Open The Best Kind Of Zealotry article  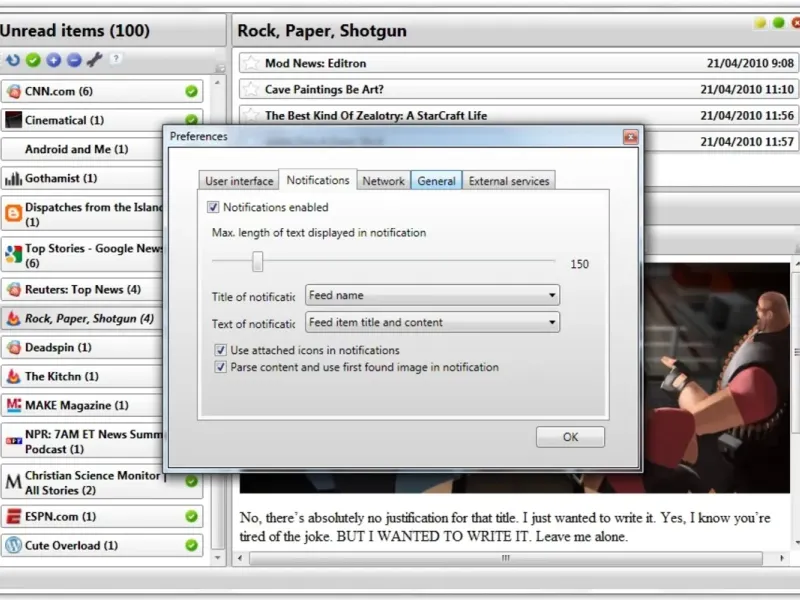[519, 115]
